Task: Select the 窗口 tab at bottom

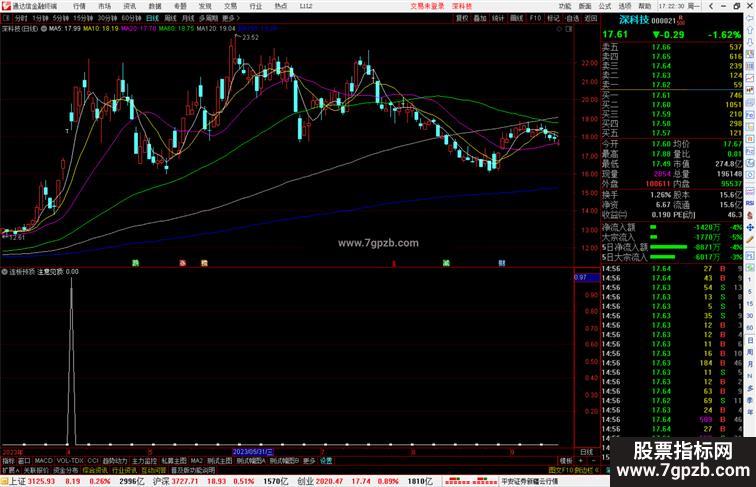Action: (x=24, y=461)
